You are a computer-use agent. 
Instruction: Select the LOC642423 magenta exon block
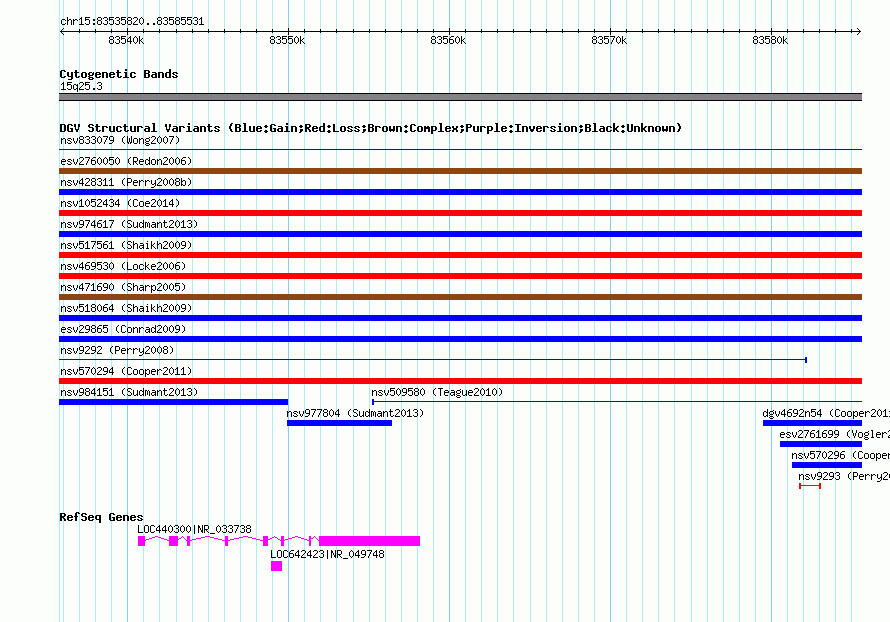tap(276, 566)
